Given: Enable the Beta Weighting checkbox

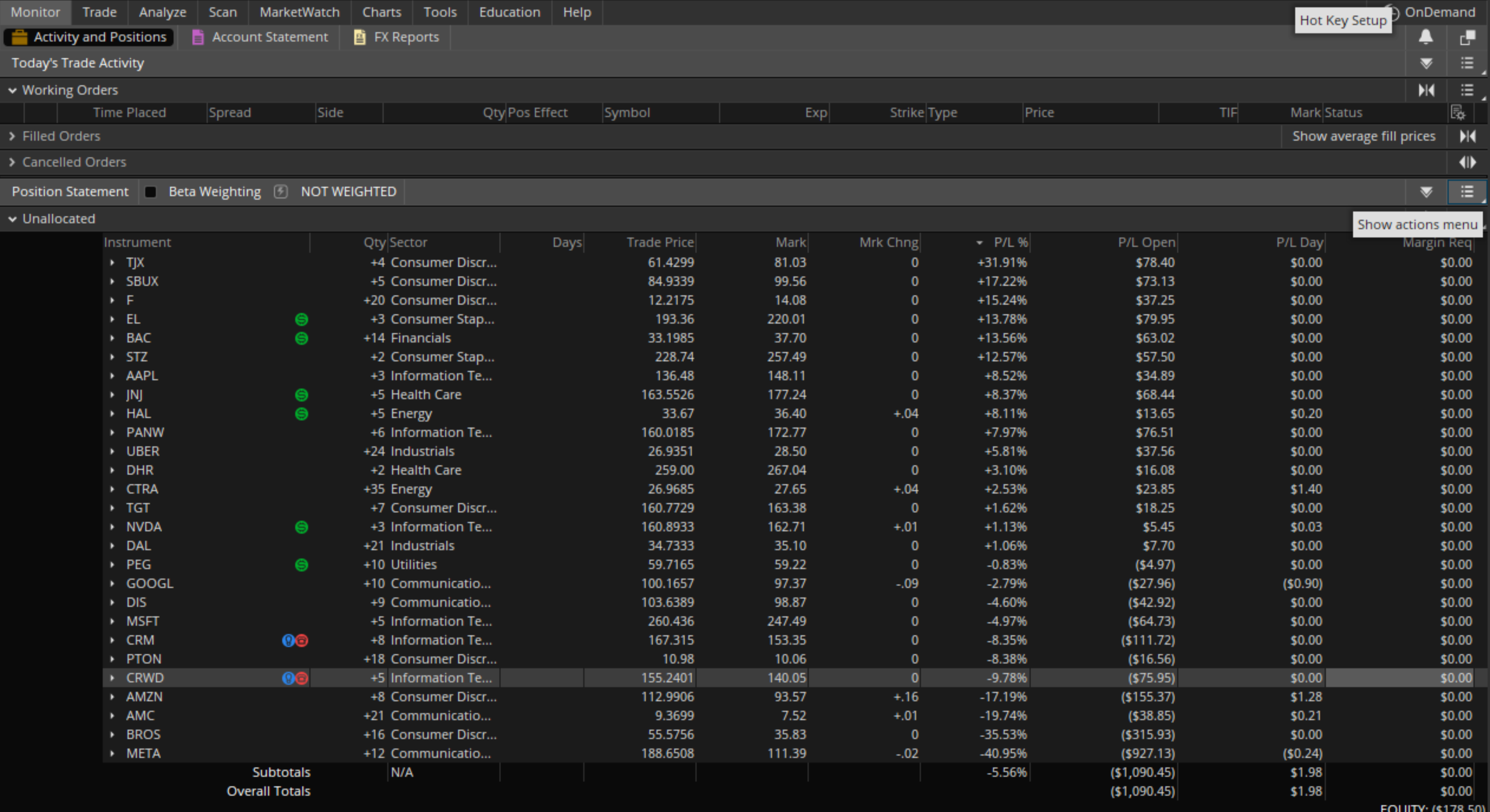Looking at the screenshot, I should (x=151, y=191).
